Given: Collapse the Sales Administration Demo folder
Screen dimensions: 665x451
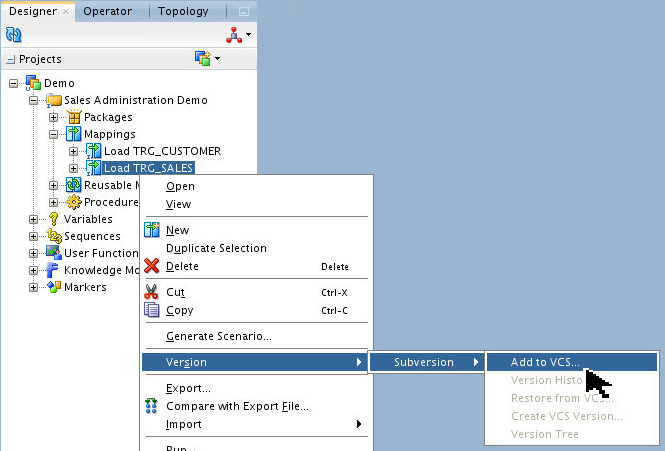Looking at the screenshot, I should tap(34, 101).
